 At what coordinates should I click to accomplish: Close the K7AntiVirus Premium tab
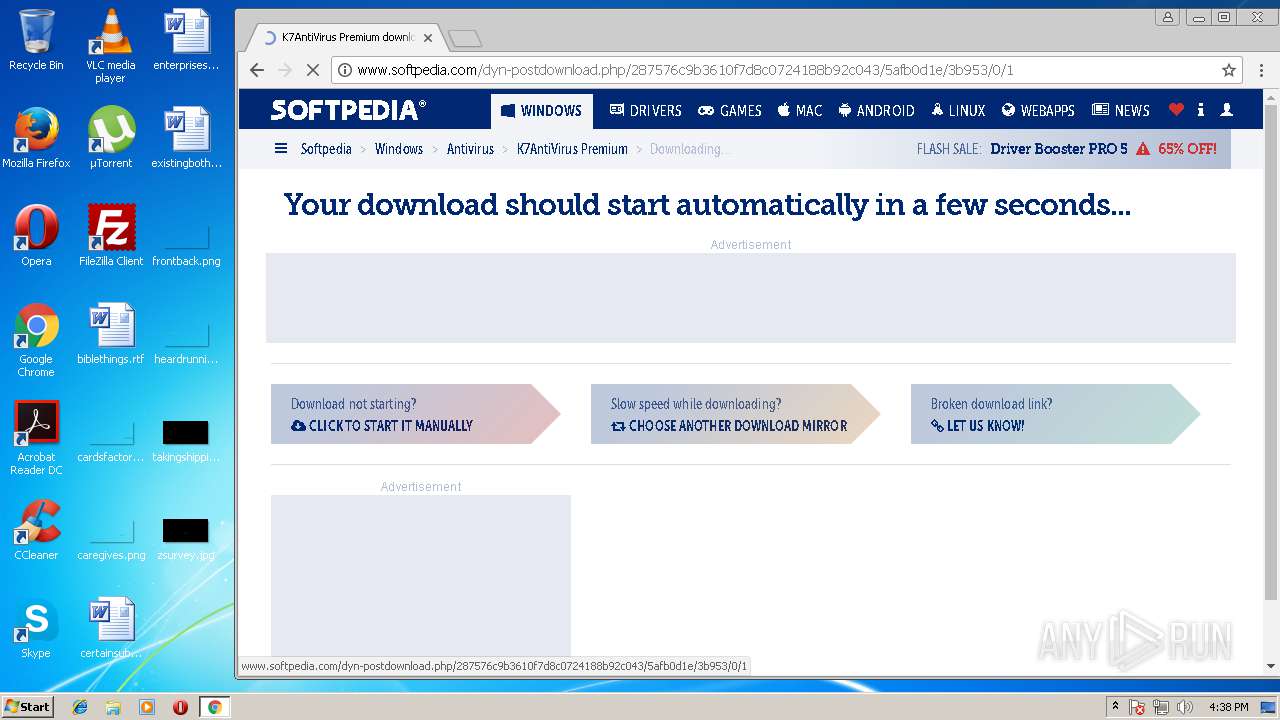pyautogui.click(x=428, y=38)
